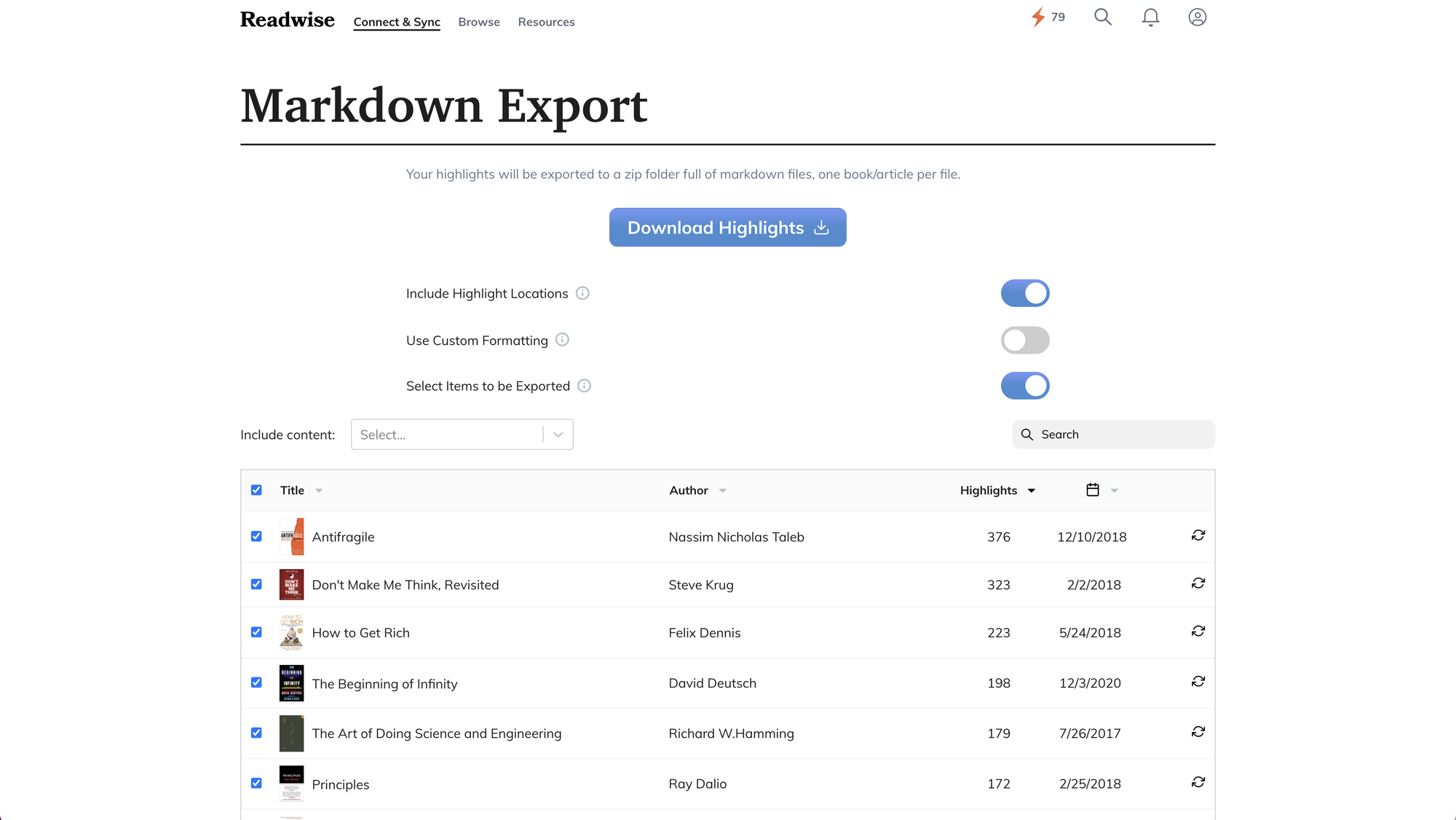Click Ray Dalio author cell
Viewport: 1456px width, 820px height.
(697, 784)
